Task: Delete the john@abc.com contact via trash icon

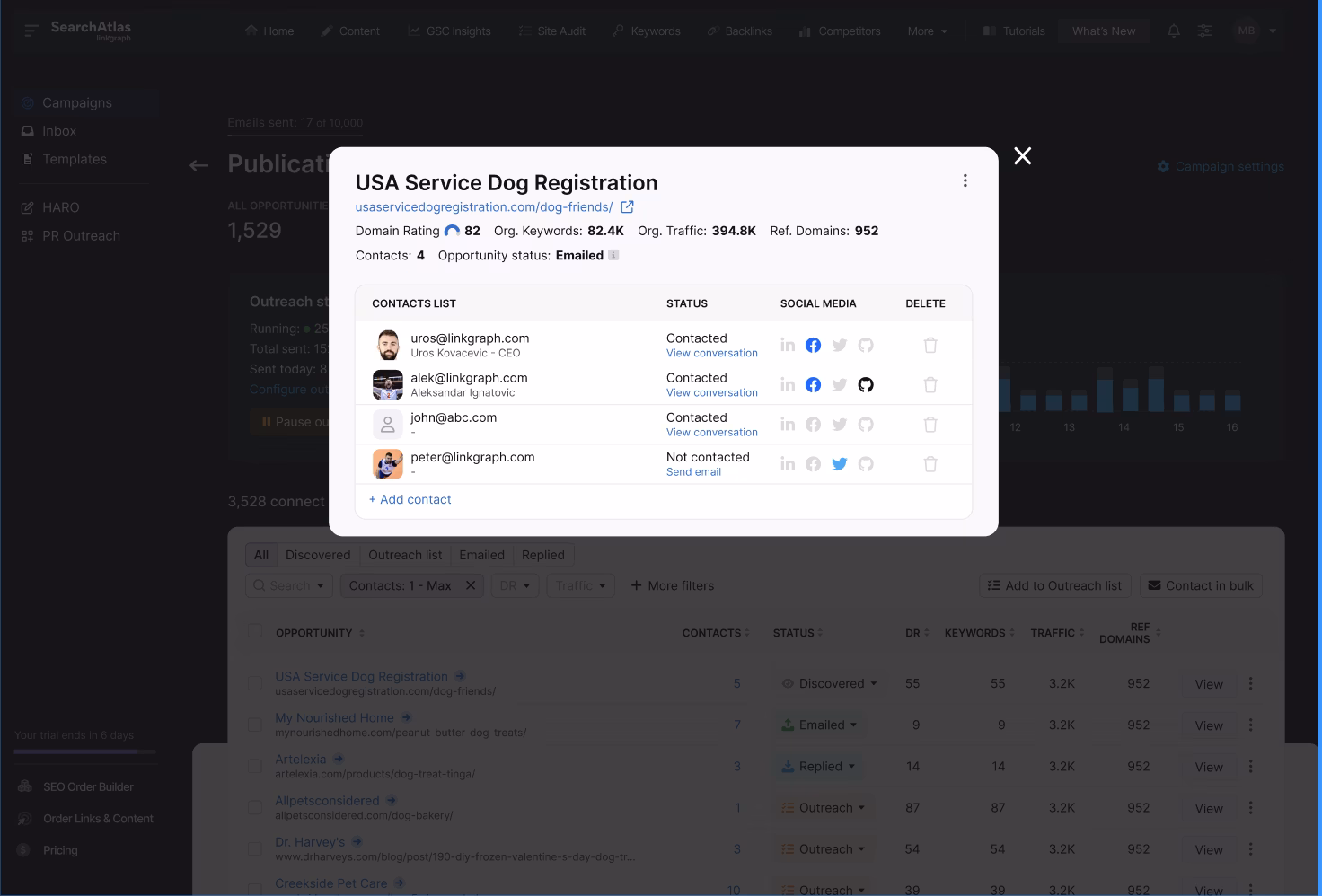Action: coord(930,425)
